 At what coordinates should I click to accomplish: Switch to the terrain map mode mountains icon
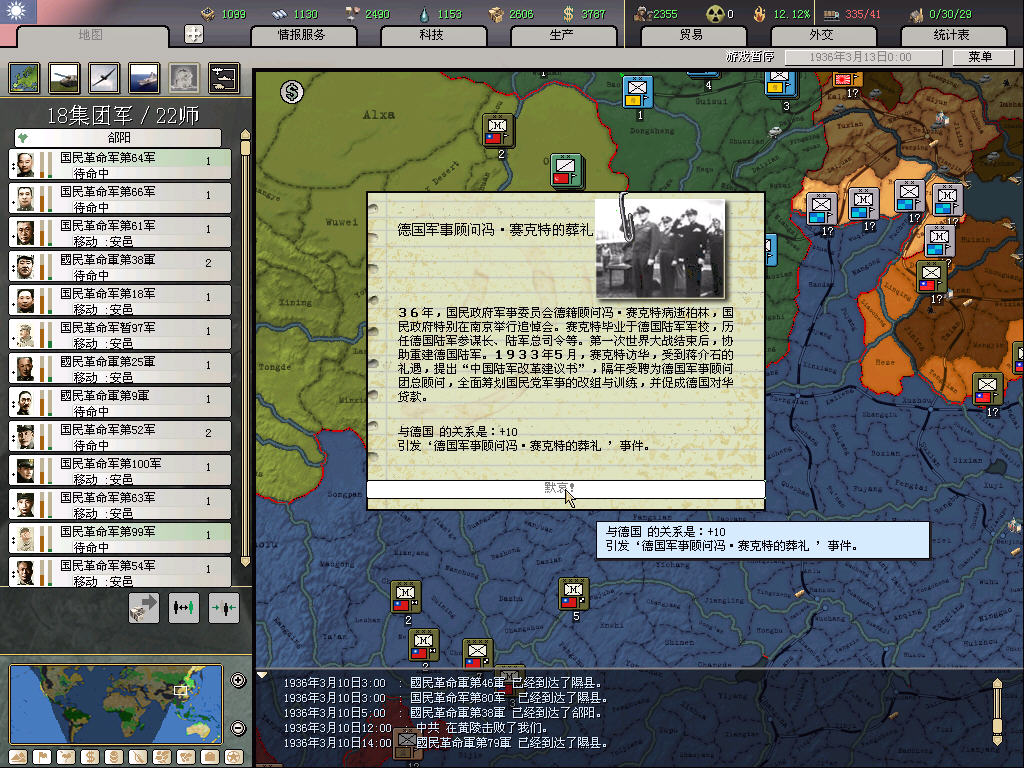tap(18, 758)
